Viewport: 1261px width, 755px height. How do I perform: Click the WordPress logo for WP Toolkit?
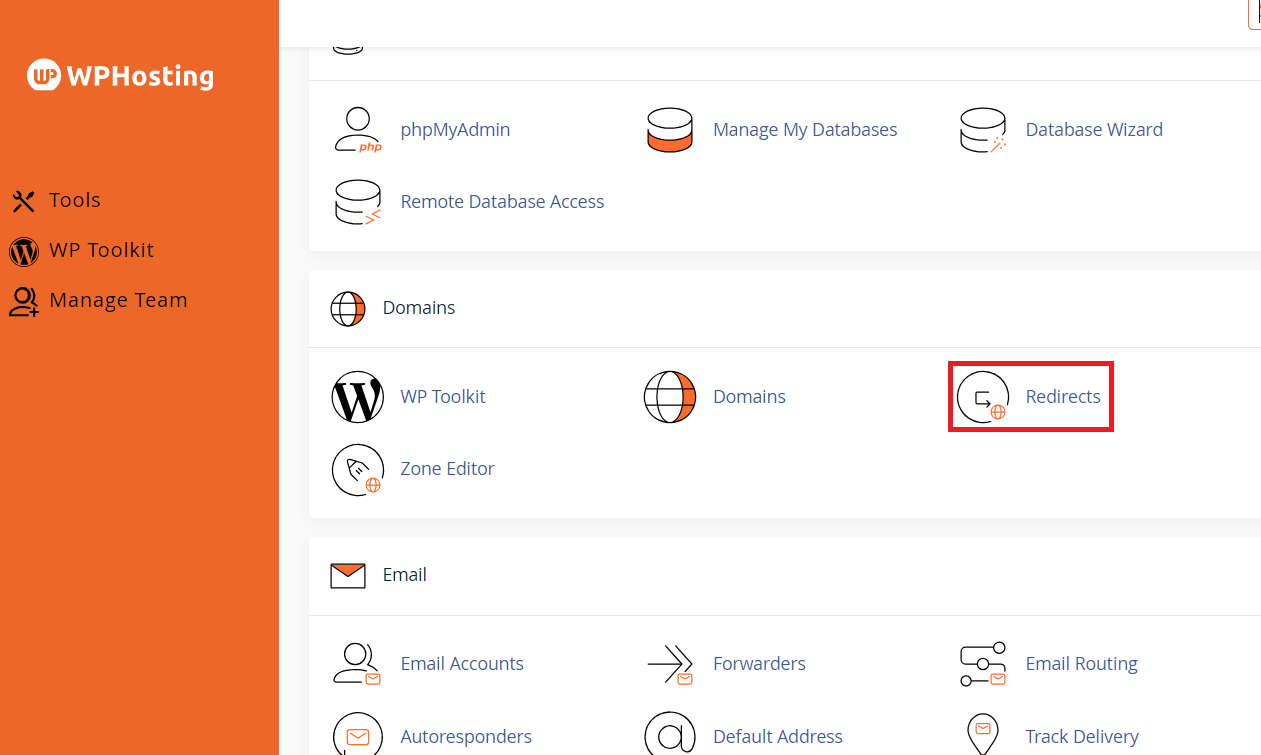[357, 397]
